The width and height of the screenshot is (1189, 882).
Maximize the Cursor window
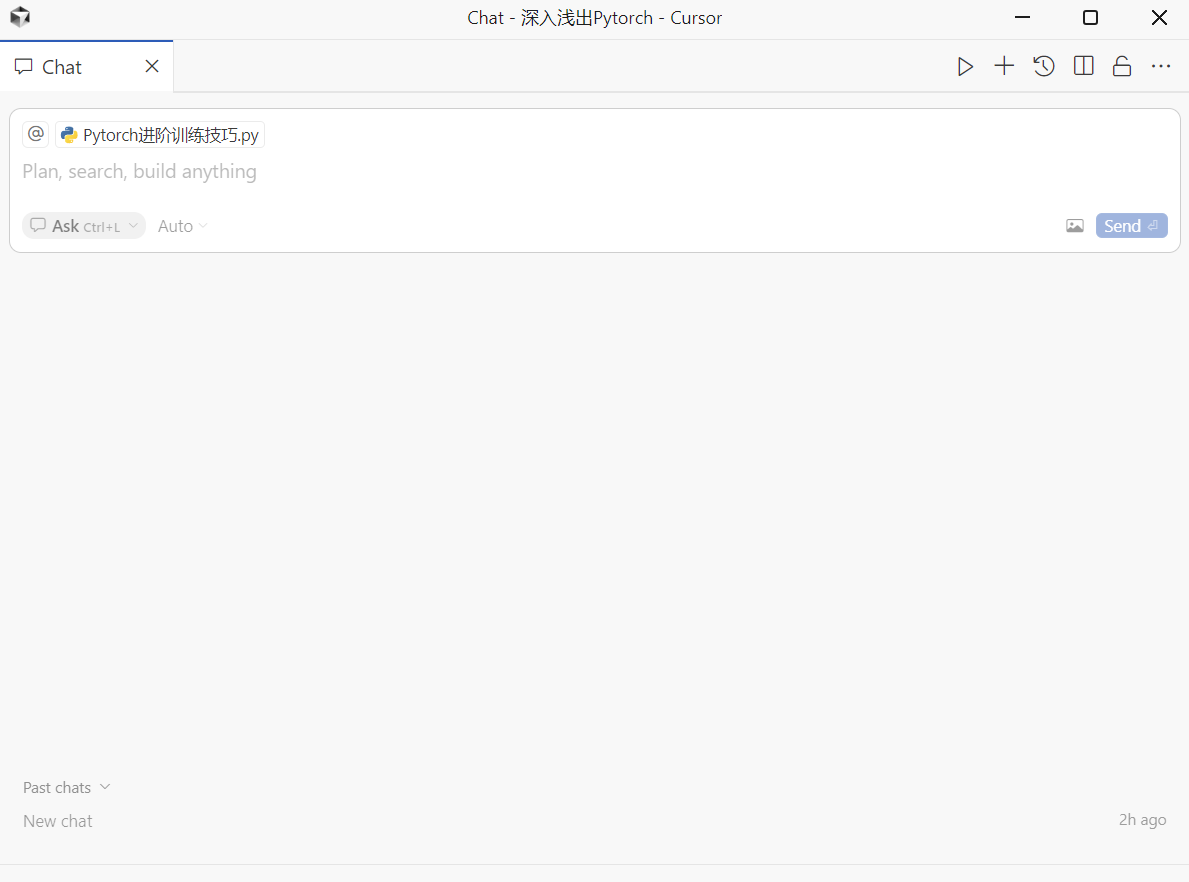1090,17
